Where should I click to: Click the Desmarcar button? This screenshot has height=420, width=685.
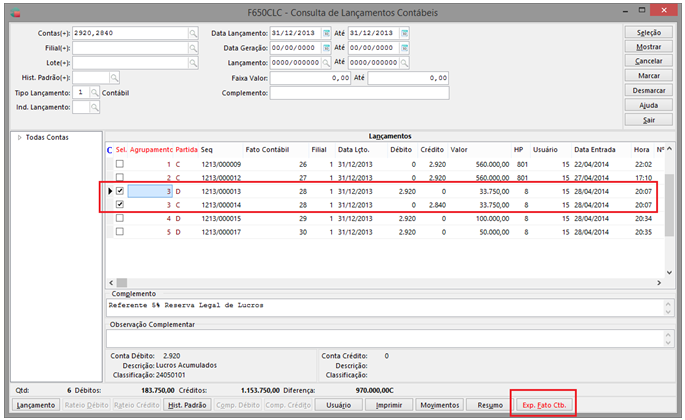click(x=647, y=90)
